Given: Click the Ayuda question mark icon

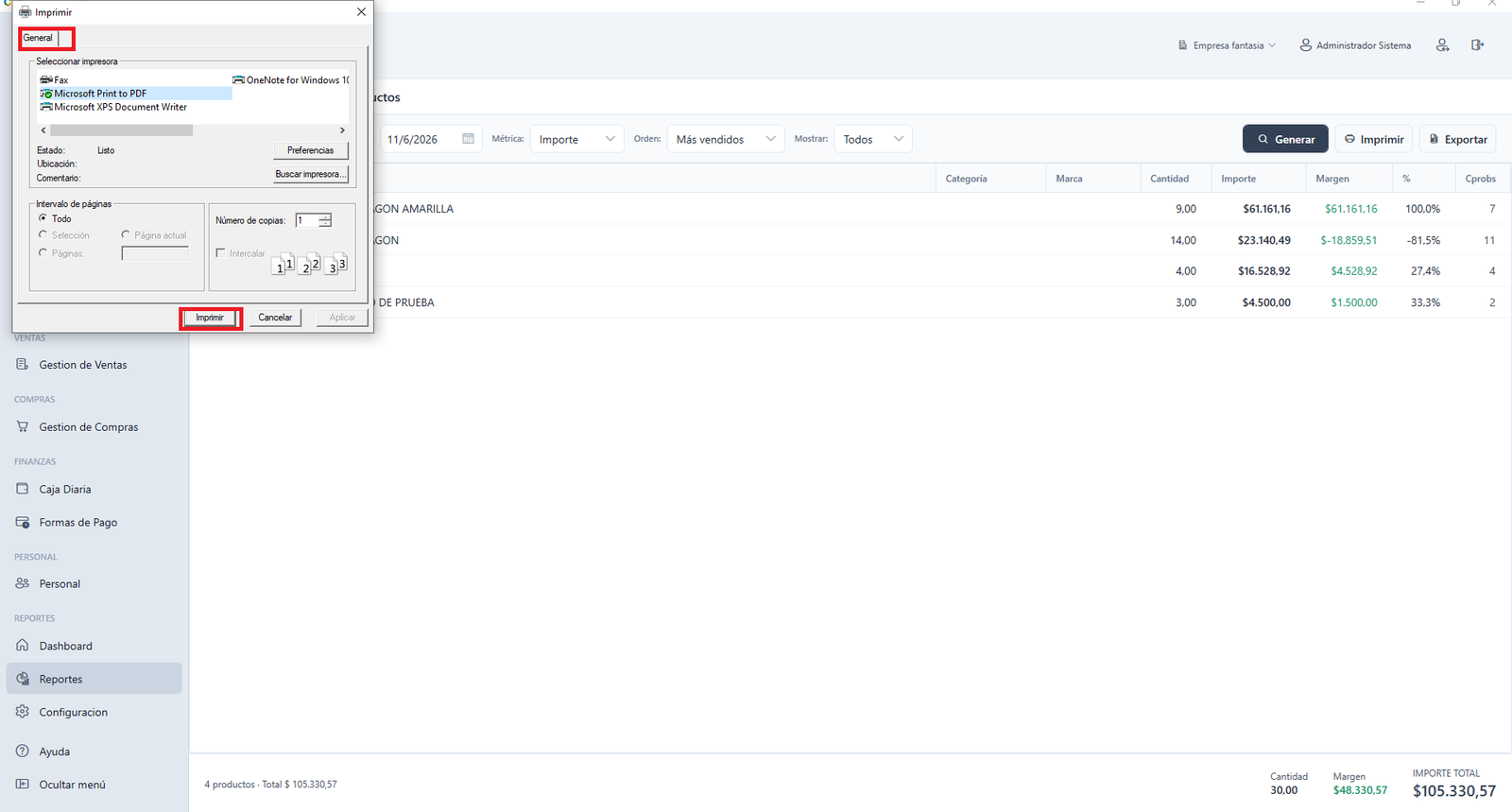Looking at the screenshot, I should [23, 751].
